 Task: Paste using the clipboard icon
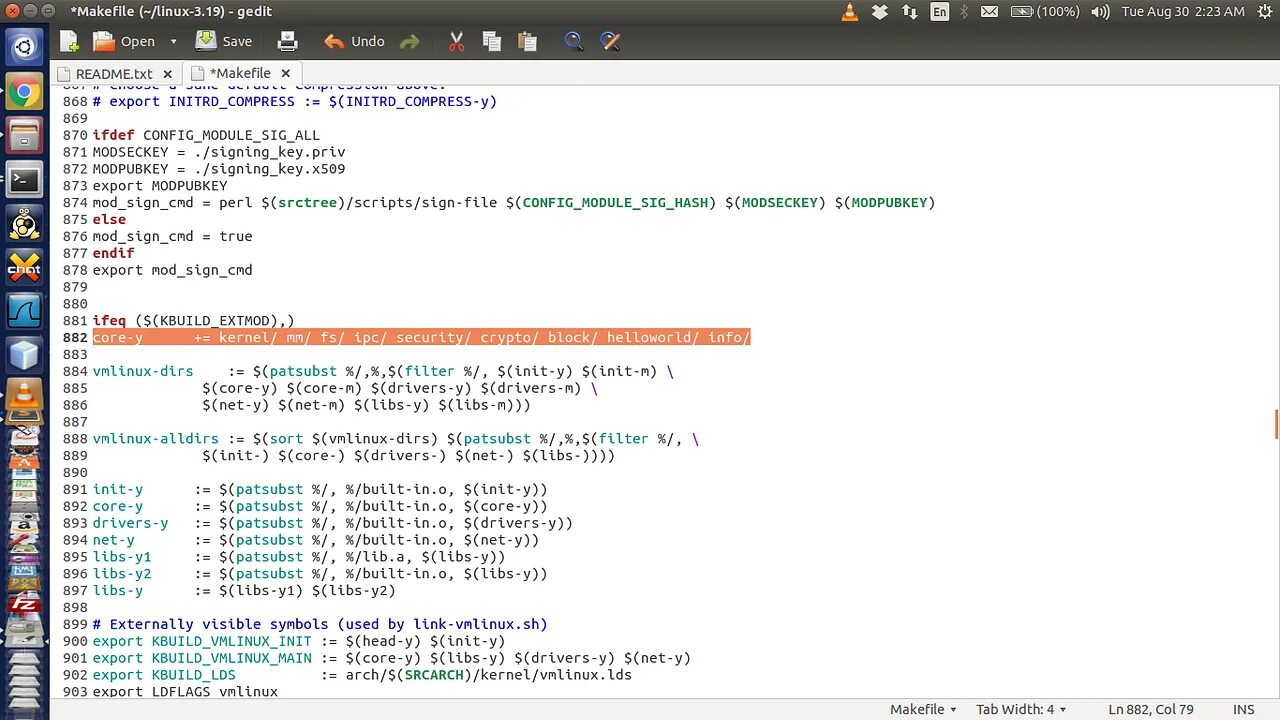527,41
